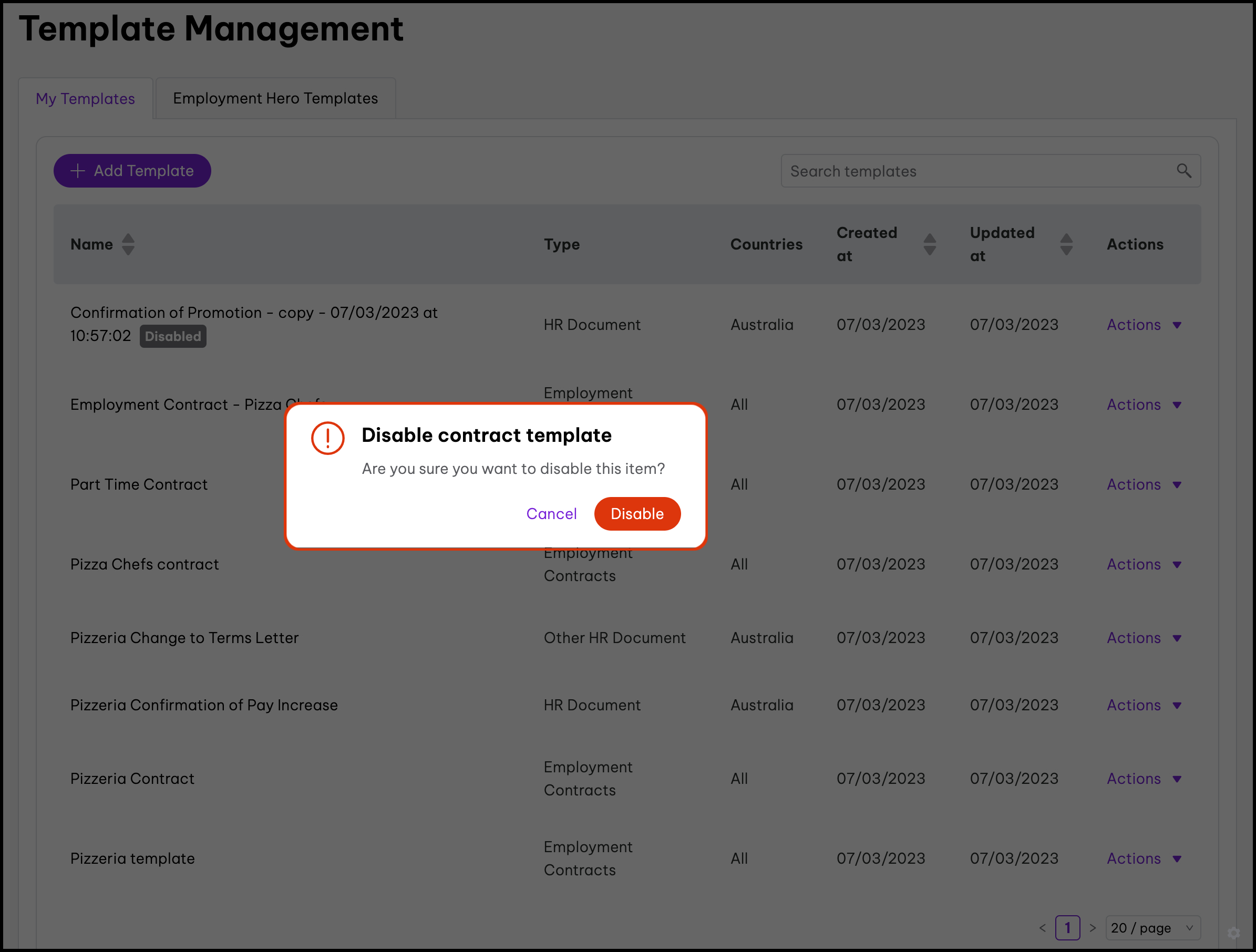
Task: Click the warning exclamation icon in dialog
Action: coord(327,438)
